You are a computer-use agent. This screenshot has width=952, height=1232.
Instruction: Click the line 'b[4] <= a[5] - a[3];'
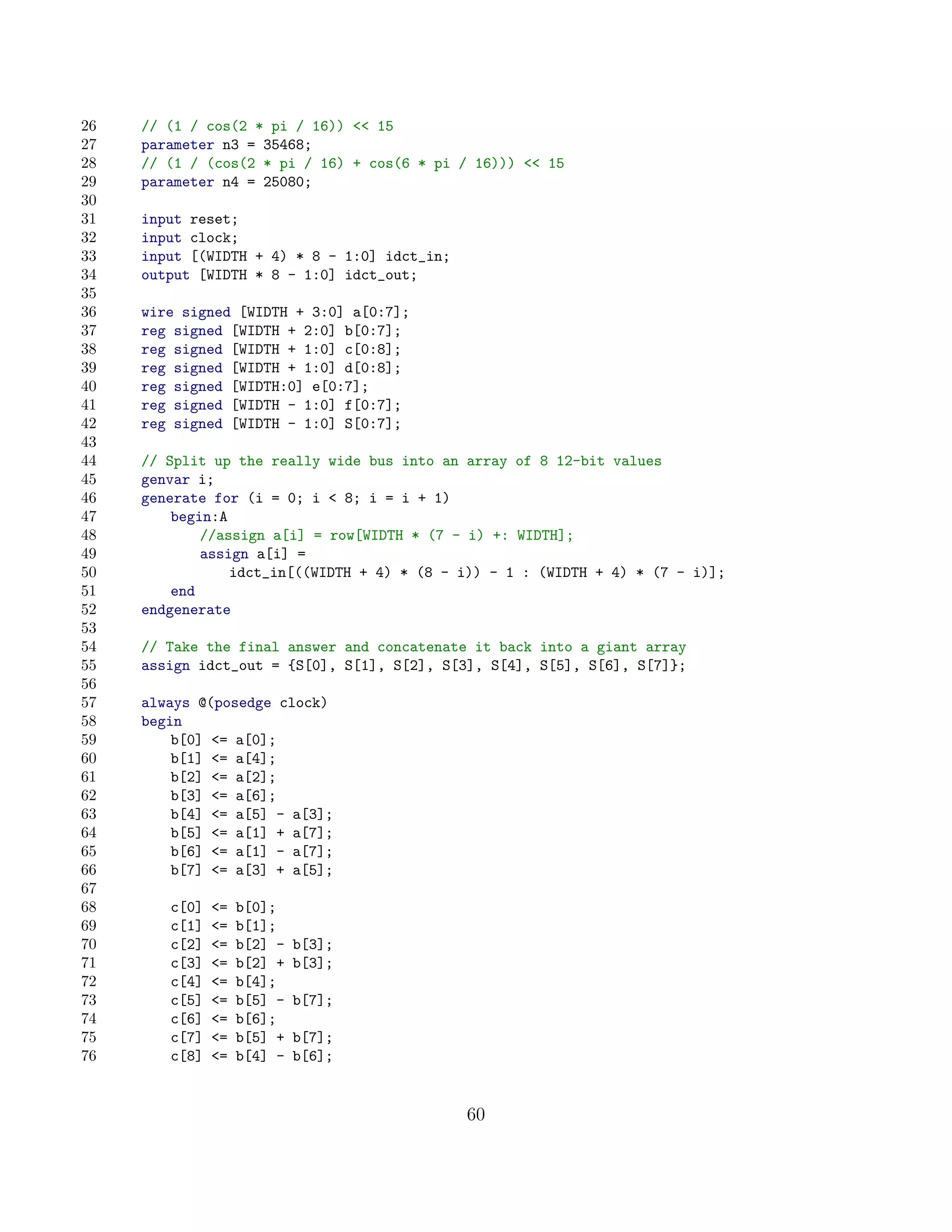point(251,815)
